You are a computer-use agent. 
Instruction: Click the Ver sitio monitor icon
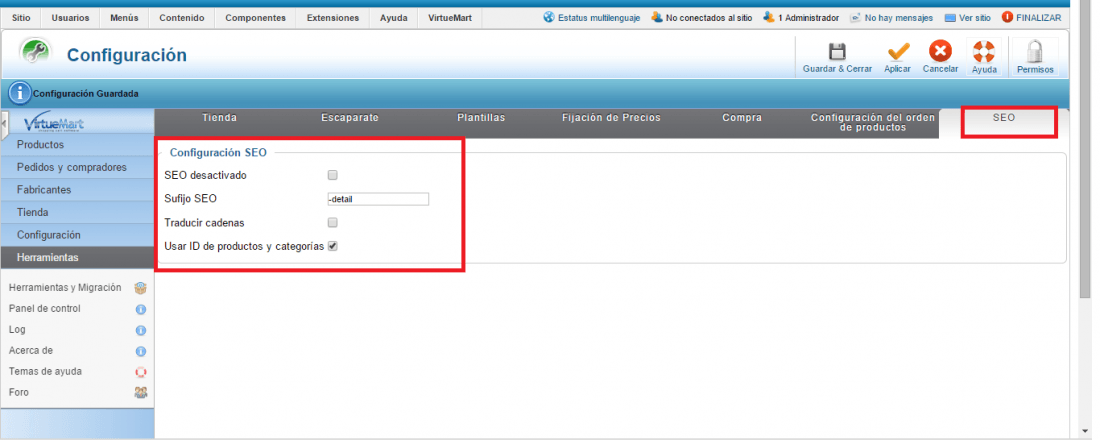(950, 18)
